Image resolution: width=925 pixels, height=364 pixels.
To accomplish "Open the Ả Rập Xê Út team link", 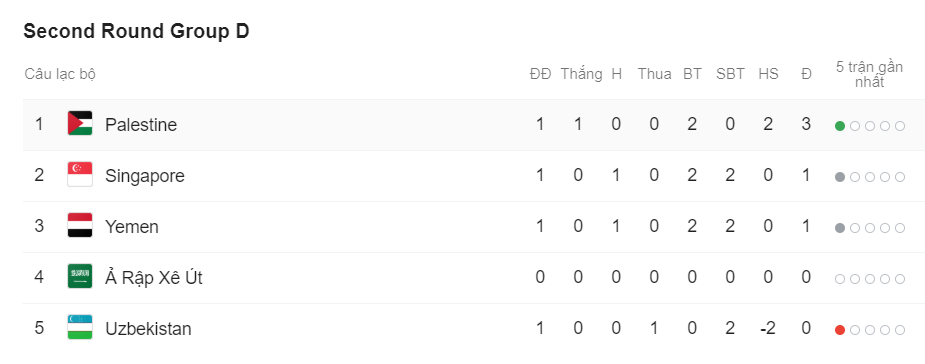I will pyautogui.click(x=153, y=277).
